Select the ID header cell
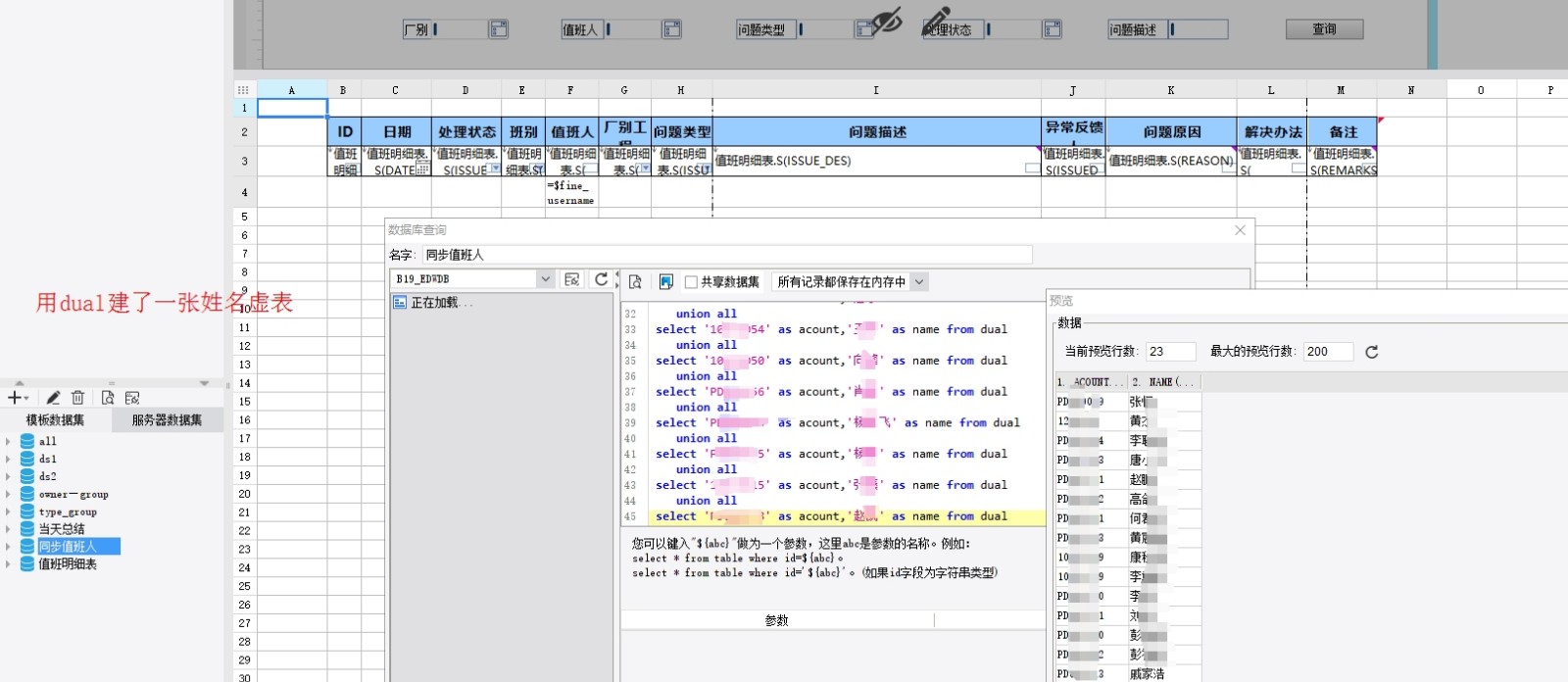The height and width of the screenshot is (682, 1568). click(x=345, y=131)
